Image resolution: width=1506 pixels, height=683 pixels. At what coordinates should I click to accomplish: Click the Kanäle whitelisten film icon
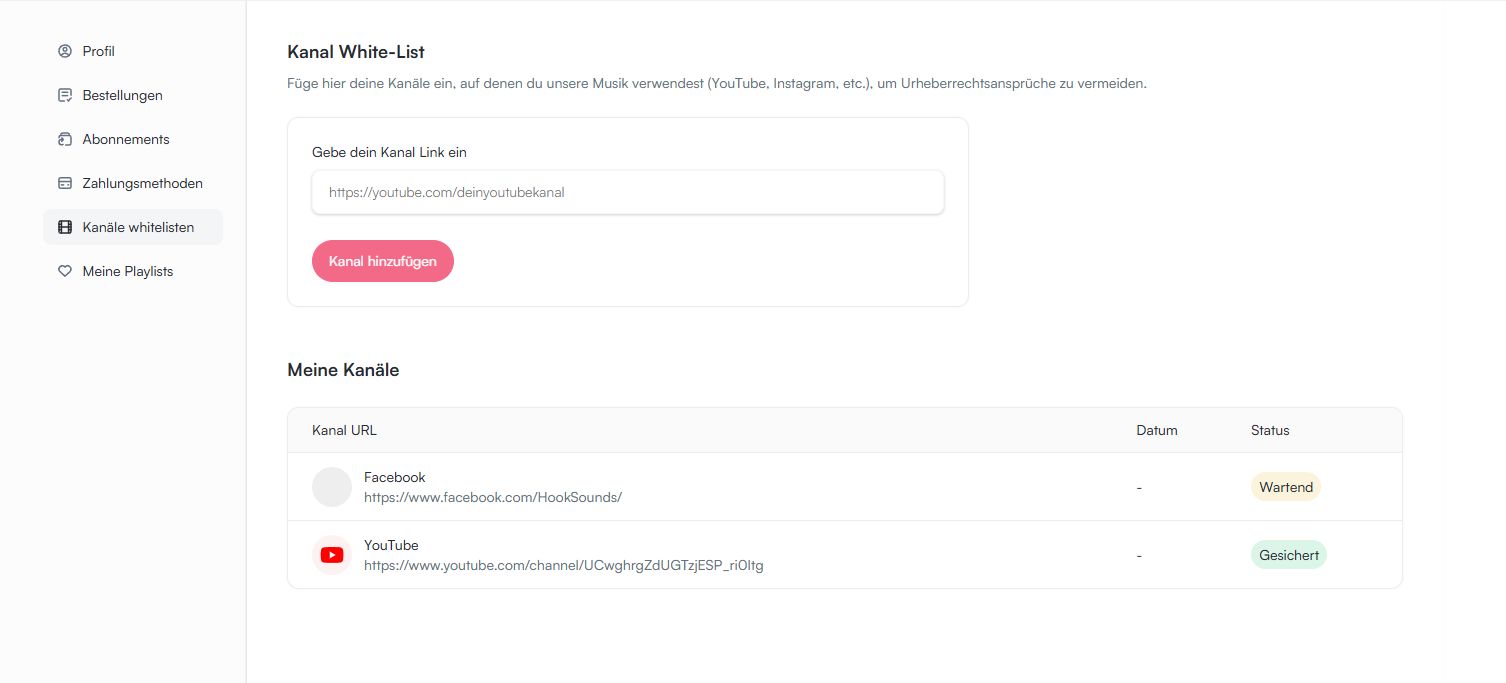pyautogui.click(x=65, y=227)
